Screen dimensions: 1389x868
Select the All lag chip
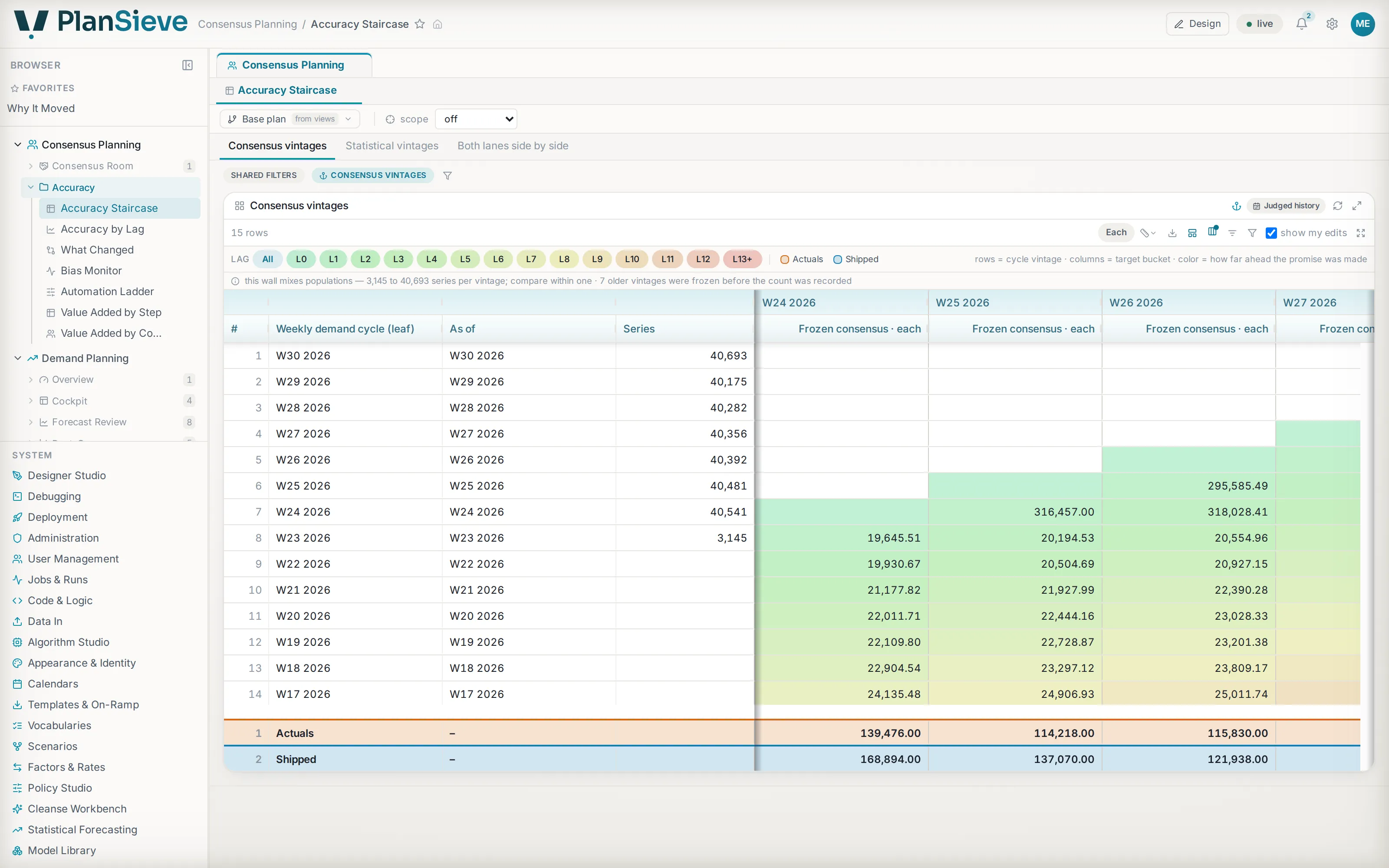267,259
